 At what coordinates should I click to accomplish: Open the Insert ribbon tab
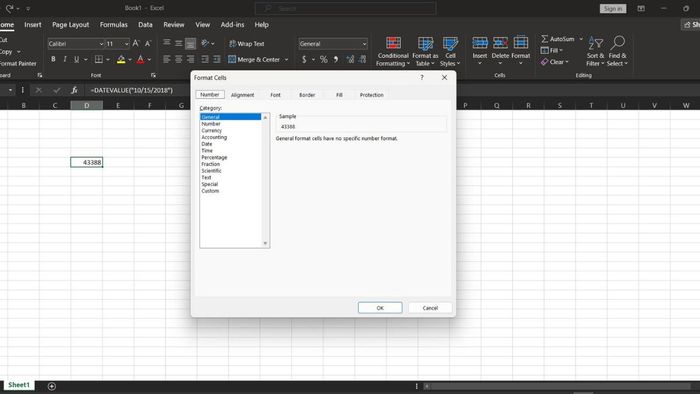point(33,25)
